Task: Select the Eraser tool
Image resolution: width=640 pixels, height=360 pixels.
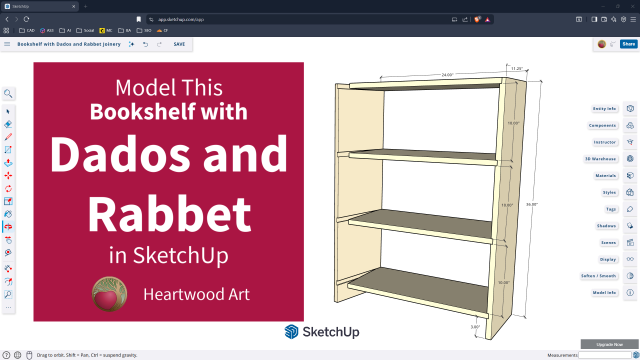Action: [8, 124]
